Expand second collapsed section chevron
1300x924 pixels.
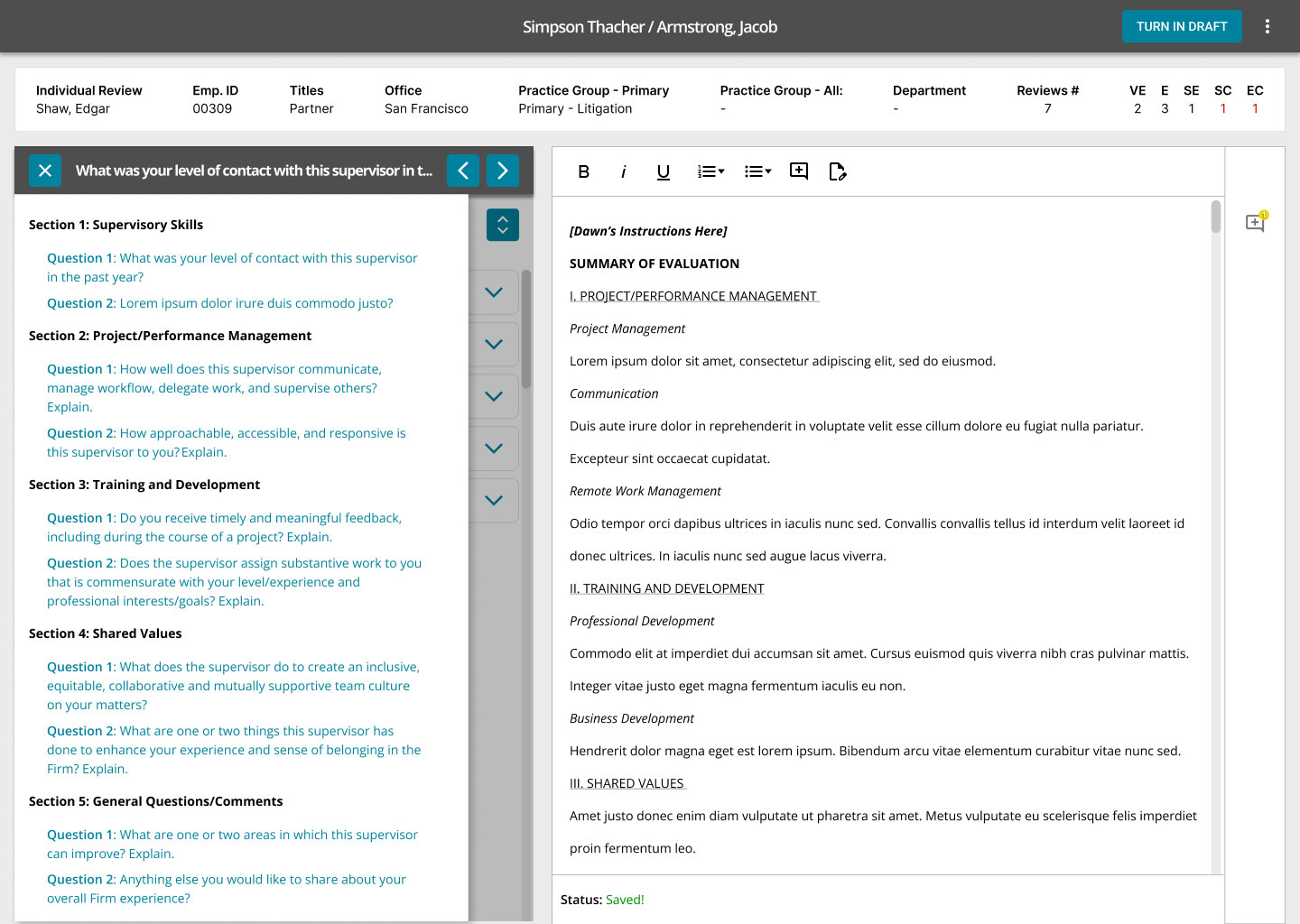pos(494,344)
